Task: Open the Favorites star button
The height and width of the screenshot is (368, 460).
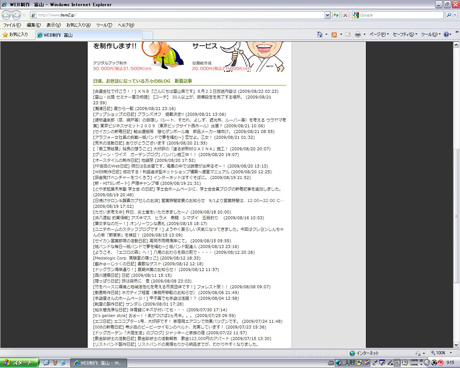Action: pos(15,34)
